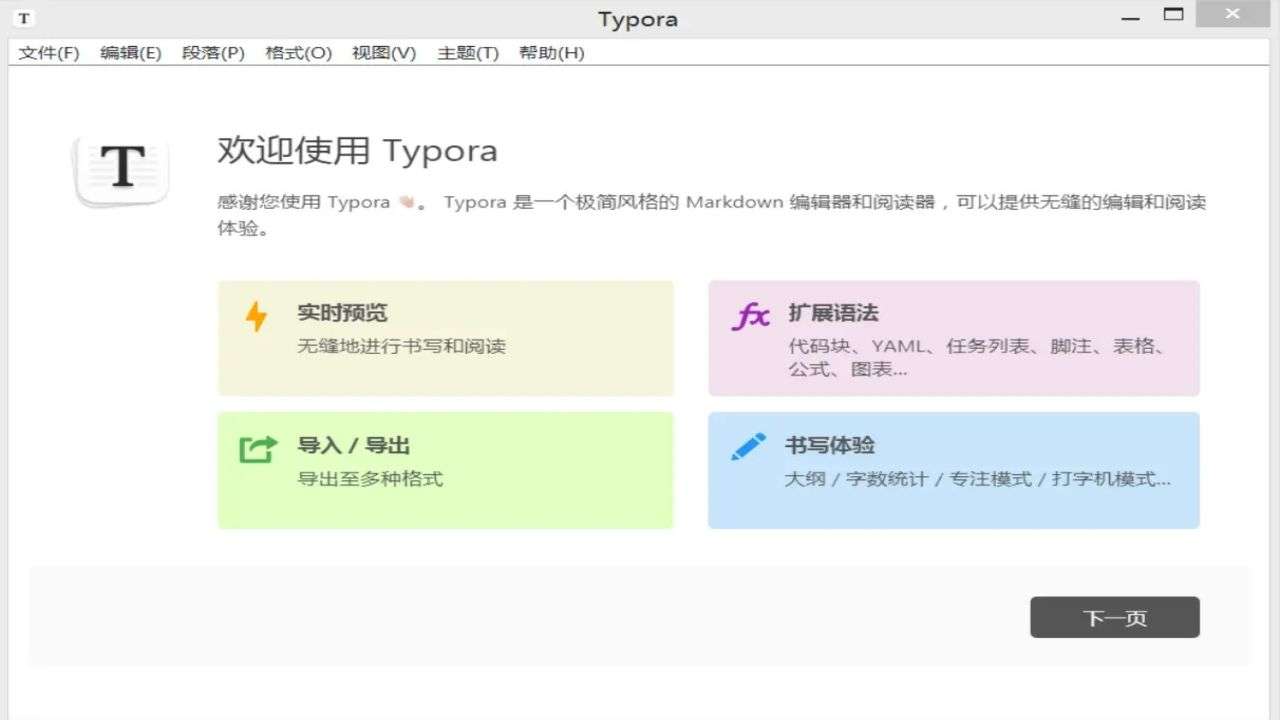The width and height of the screenshot is (1280, 720).
Task: Click the small T icon in title bar
Action: (22, 17)
